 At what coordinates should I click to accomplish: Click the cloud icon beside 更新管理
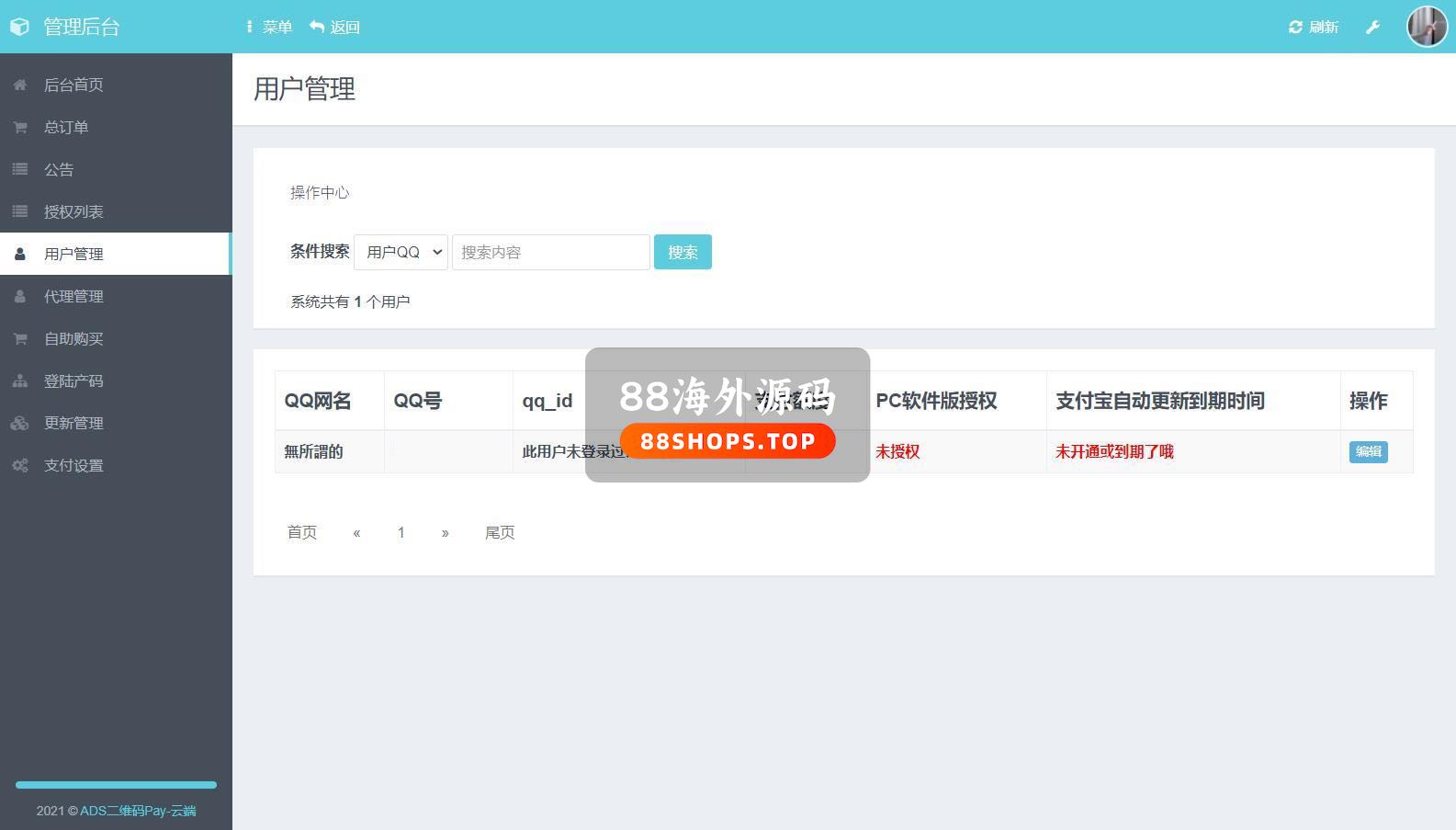(19, 423)
